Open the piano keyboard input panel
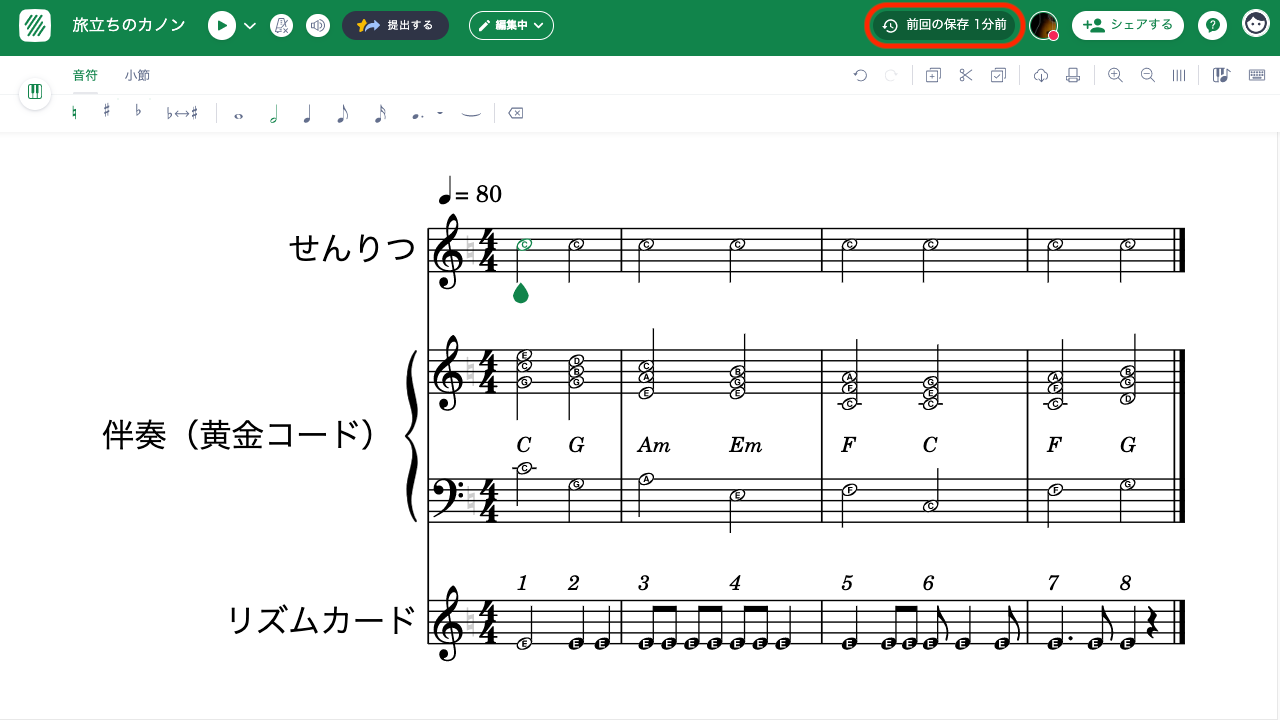This screenshot has width=1280, height=720. click(x=1221, y=75)
